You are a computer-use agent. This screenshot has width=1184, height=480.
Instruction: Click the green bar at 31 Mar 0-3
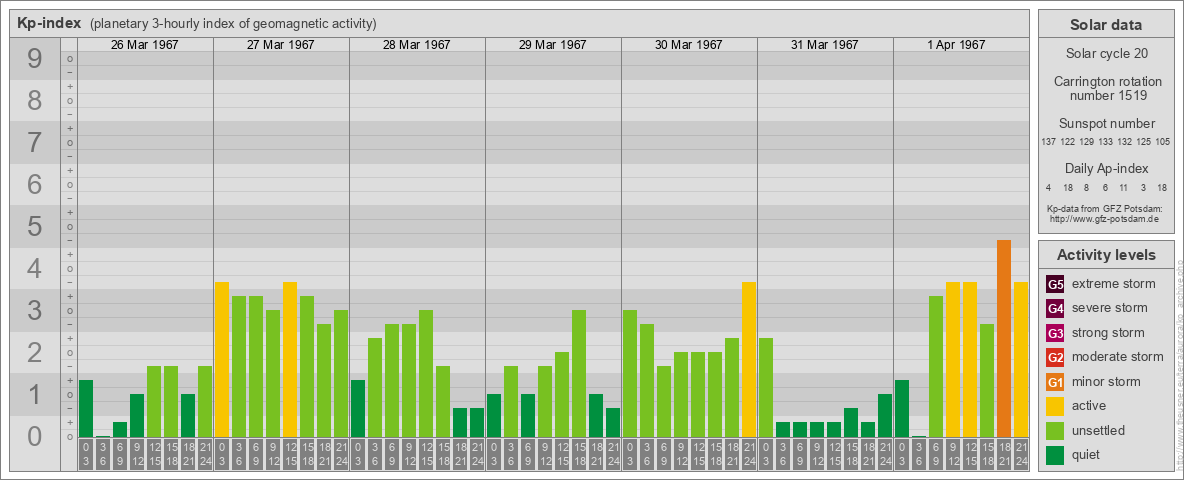(766, 387)
